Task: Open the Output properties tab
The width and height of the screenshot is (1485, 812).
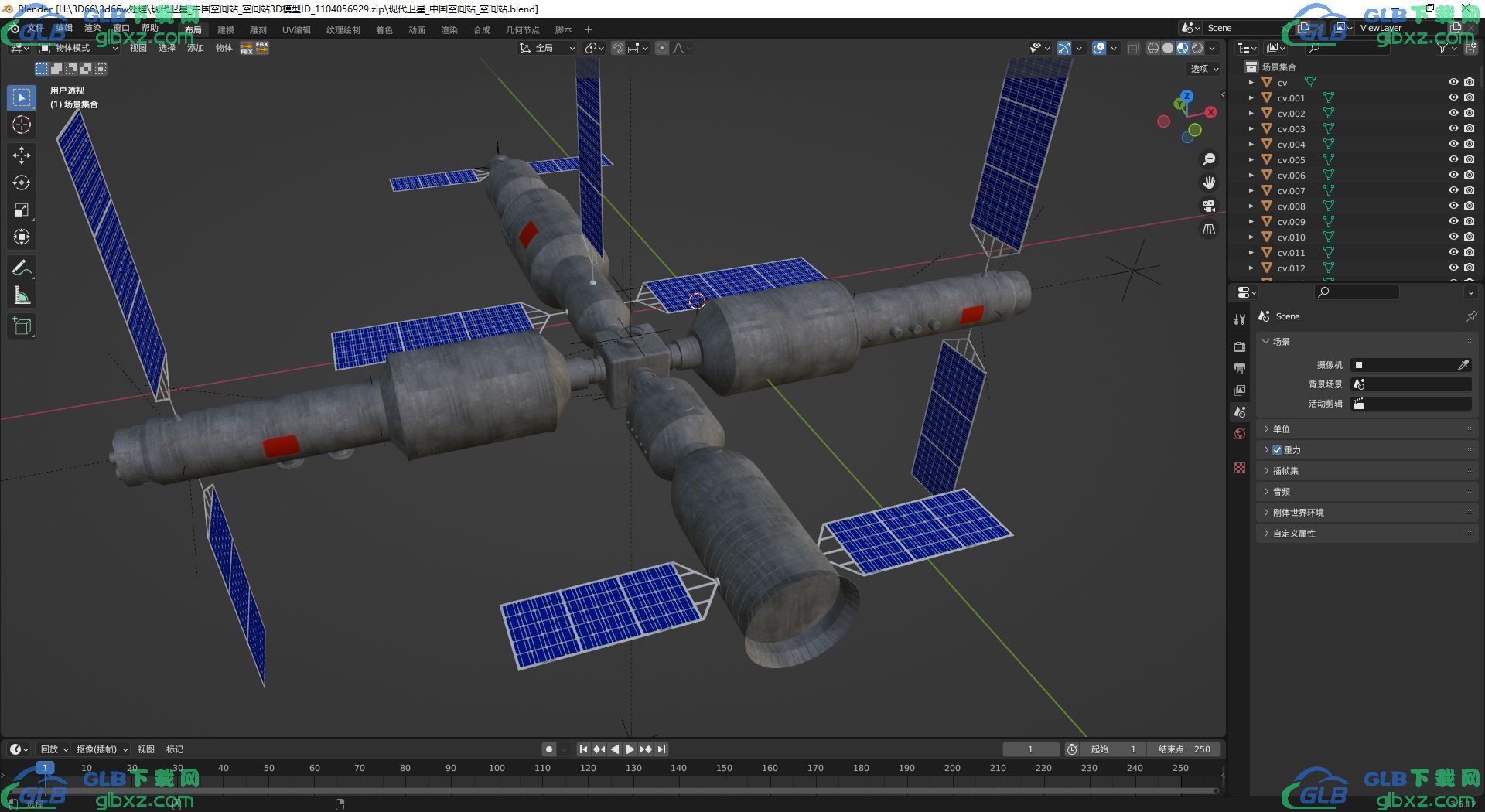Action: [x=1240, y=368]
